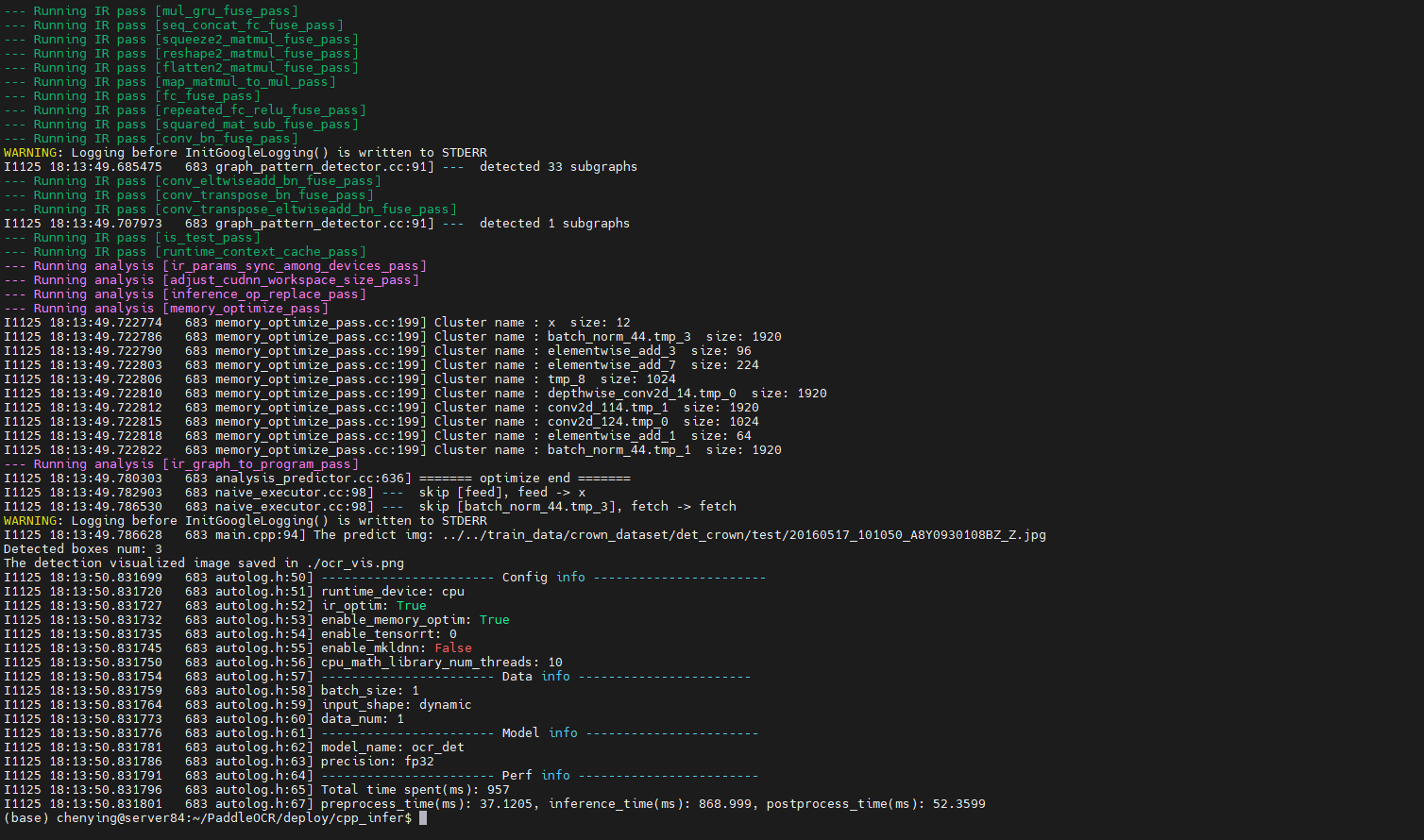
Task: Click the terminal cursor after the cpp_infer$ prompt
Action: point(423,818)
